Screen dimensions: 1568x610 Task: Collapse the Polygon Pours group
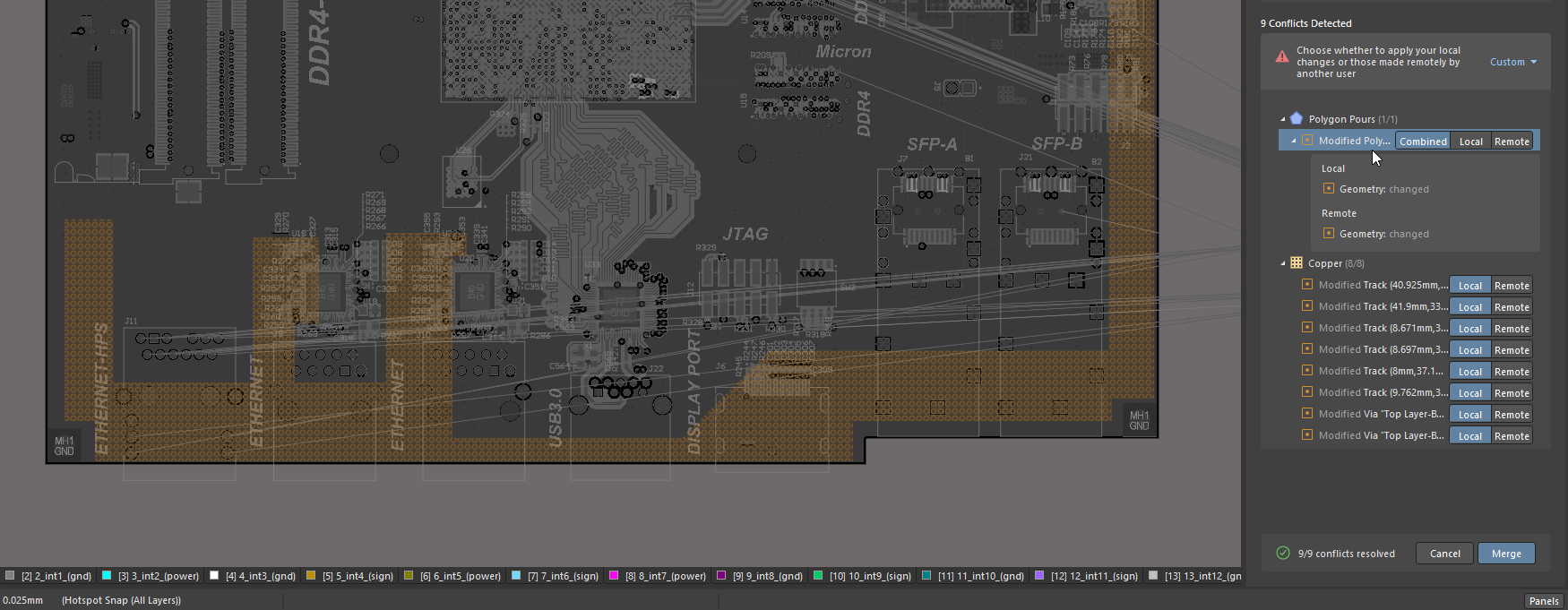click(x=1283, y=119)
